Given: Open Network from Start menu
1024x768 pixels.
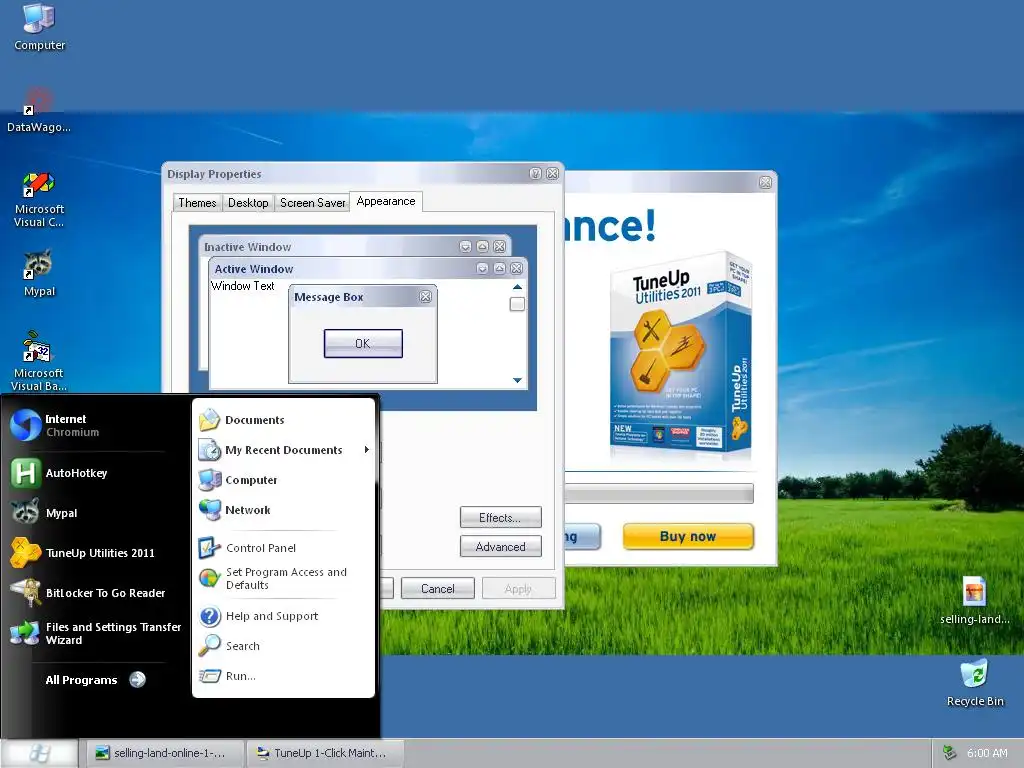Looking at the screenshot, I should [x=283, y=510].
